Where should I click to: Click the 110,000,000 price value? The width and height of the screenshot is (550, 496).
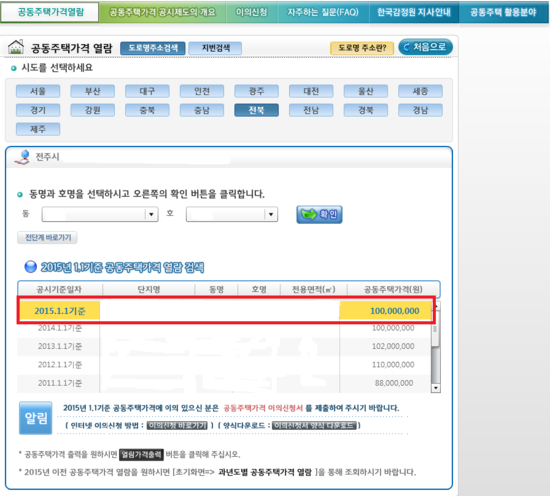point(393,365)
